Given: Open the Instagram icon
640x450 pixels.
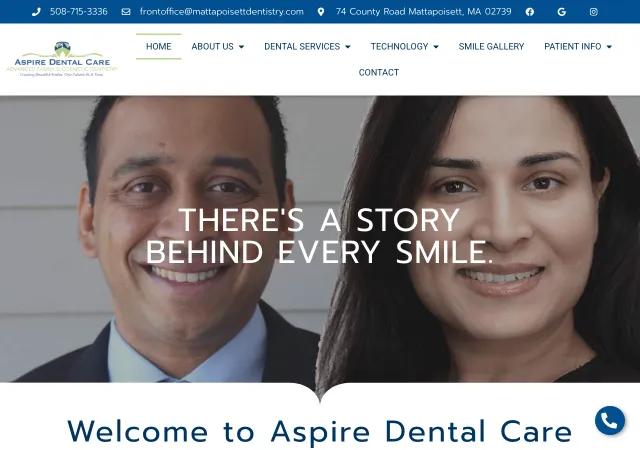Looking at the screenshot, I should [x=594, y=12].
